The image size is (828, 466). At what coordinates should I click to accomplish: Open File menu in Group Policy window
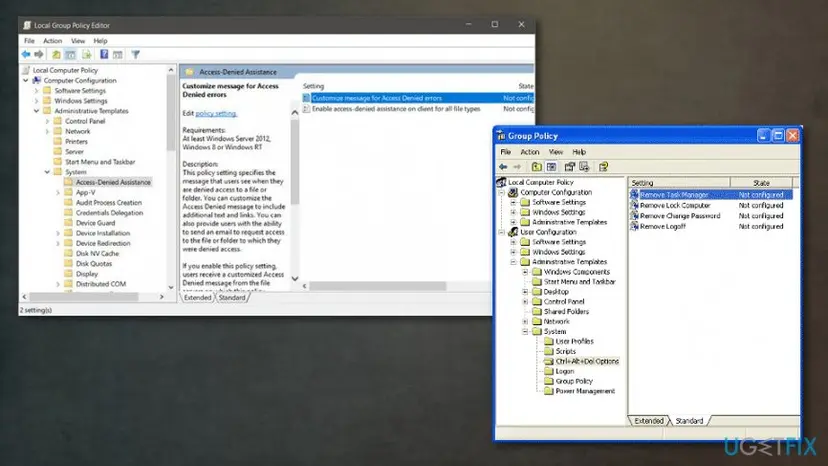505,152
